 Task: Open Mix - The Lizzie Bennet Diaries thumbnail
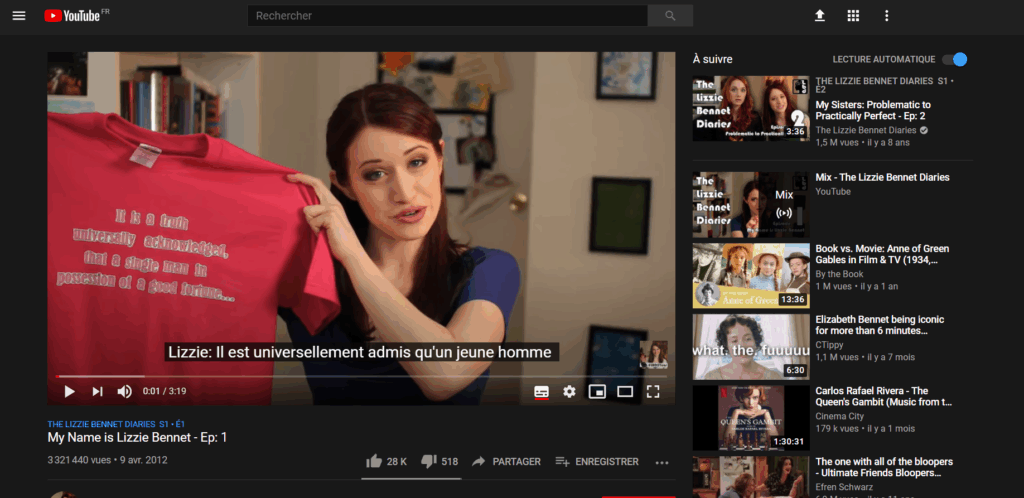pos(751,205)
